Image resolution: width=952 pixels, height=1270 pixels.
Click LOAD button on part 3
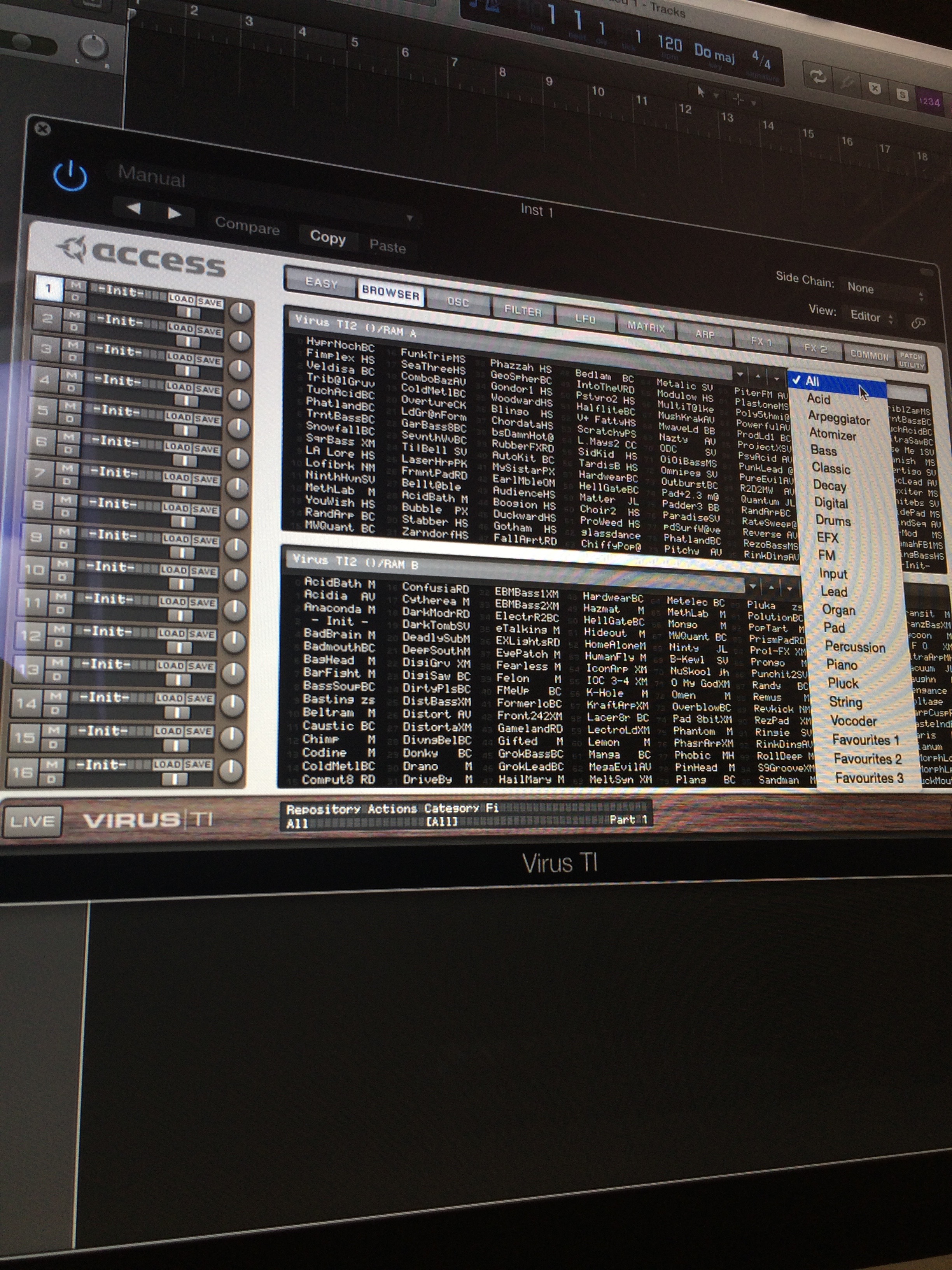[x=179, y=357]
